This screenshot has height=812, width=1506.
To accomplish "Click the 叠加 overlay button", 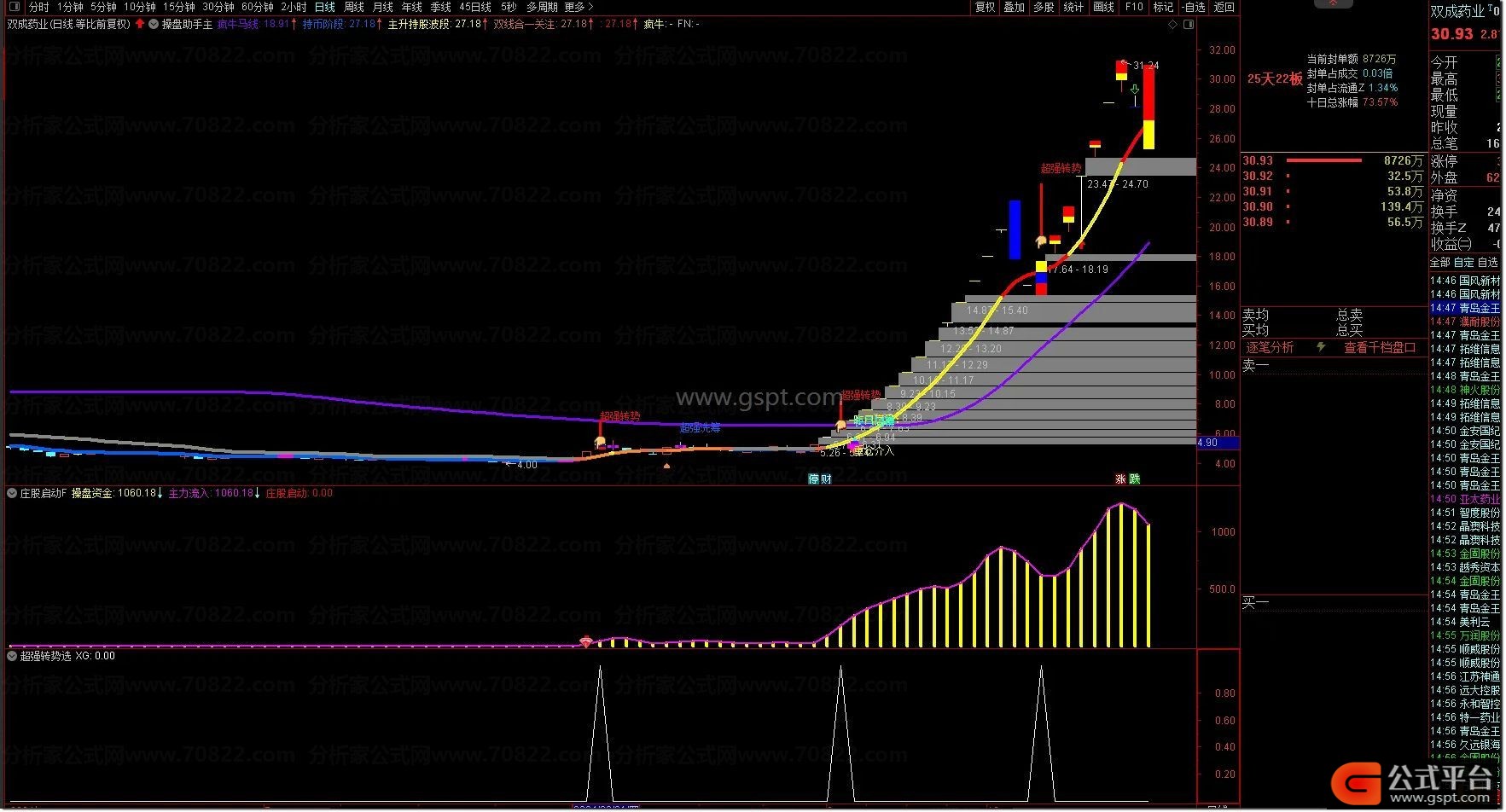I will click(1015, 7).
